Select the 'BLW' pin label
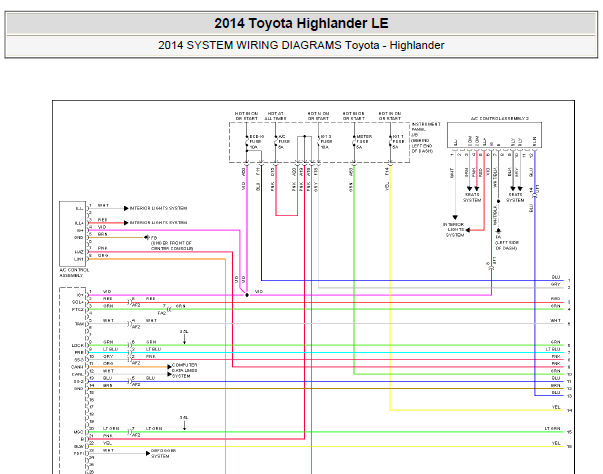 click(x=79, y=447)
